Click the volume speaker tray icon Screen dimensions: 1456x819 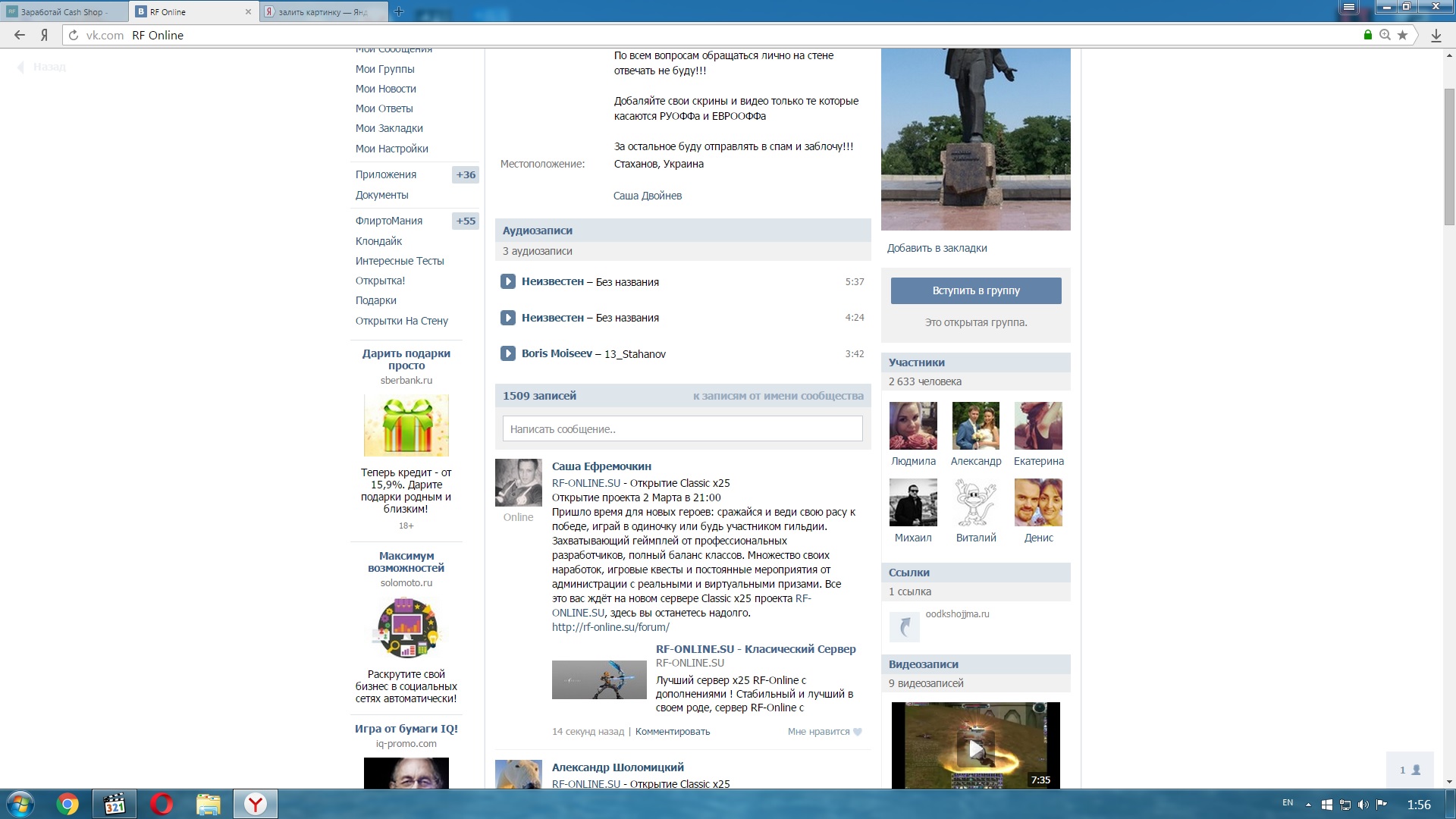(x=1363, y=805)
